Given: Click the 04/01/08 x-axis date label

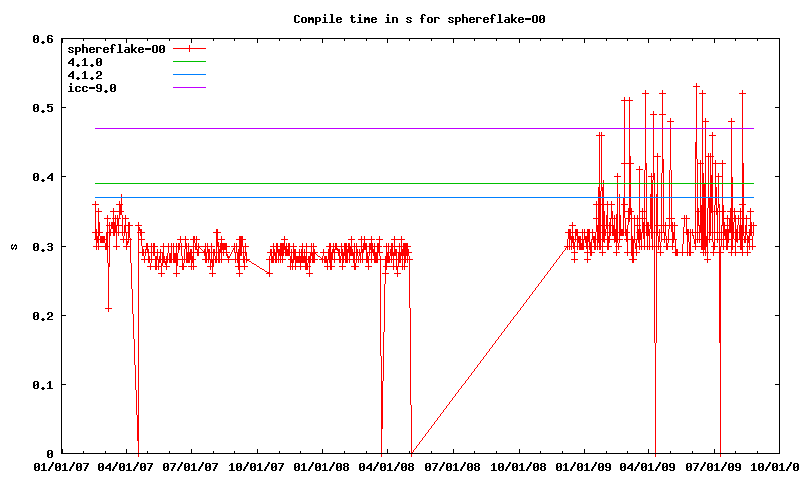Looking at the screenshot, I should coord(389,466).
